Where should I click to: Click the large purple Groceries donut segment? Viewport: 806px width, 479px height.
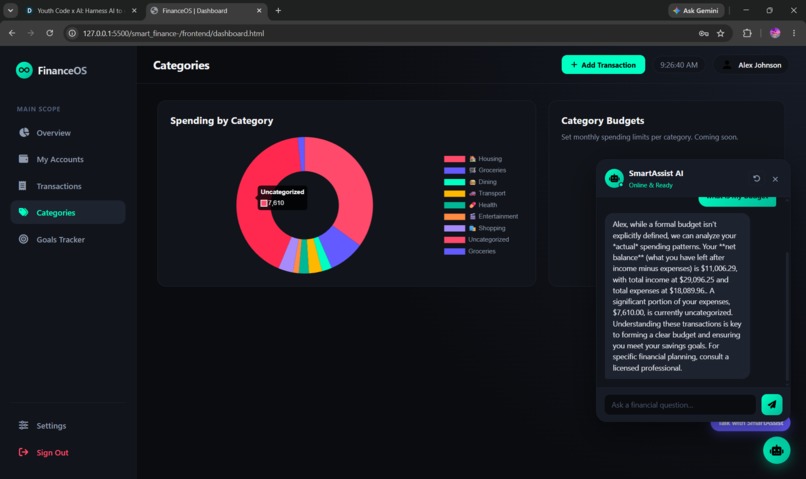(339, 246)
